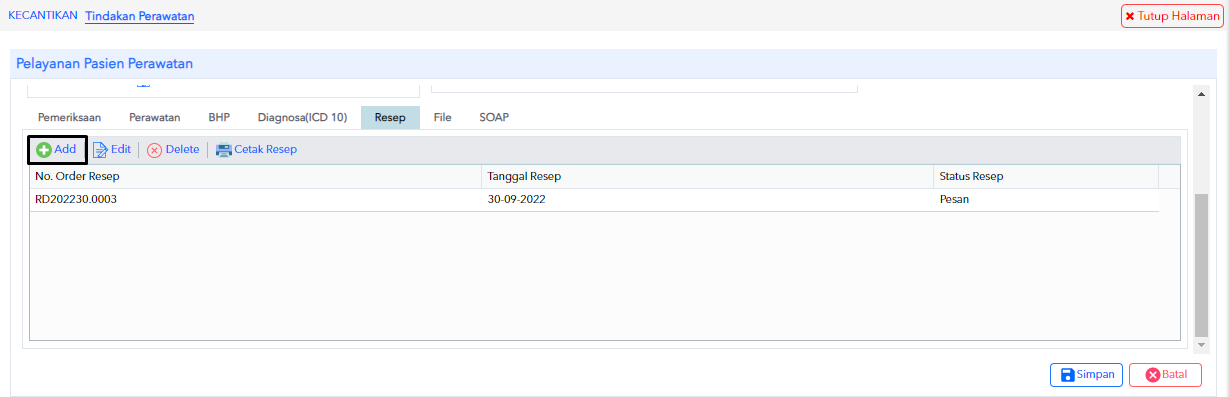Open the Pemeriksaan tab
The width and height of the screenshot is (1230, 397).
click(x=69, y=117)
